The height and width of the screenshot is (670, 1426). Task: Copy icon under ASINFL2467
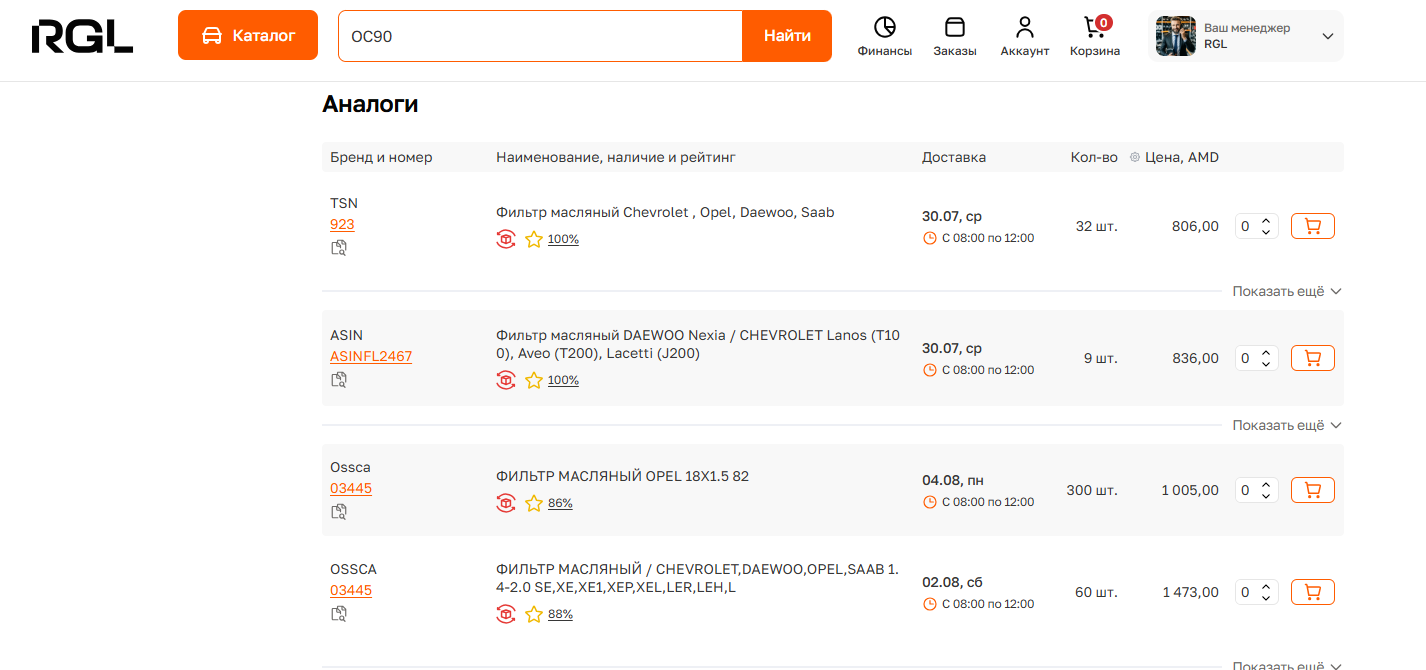pyautogui.click(x=339, y=379)
